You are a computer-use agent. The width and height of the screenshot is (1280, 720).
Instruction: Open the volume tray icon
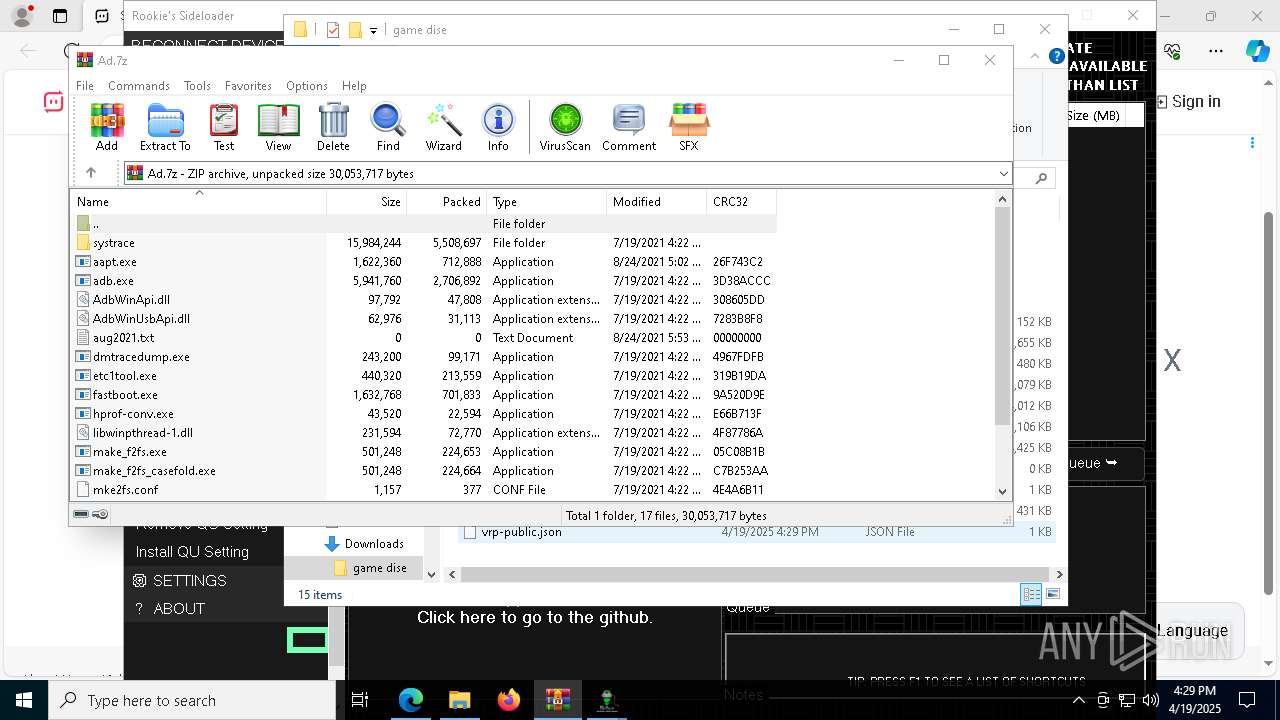point(1150,700)
